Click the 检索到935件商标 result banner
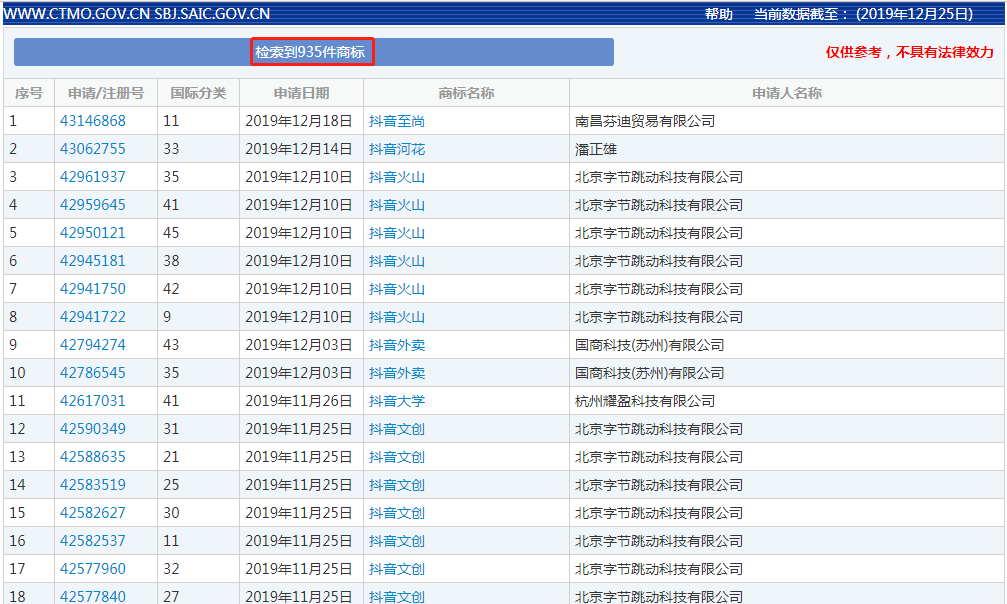 [311, 52]
